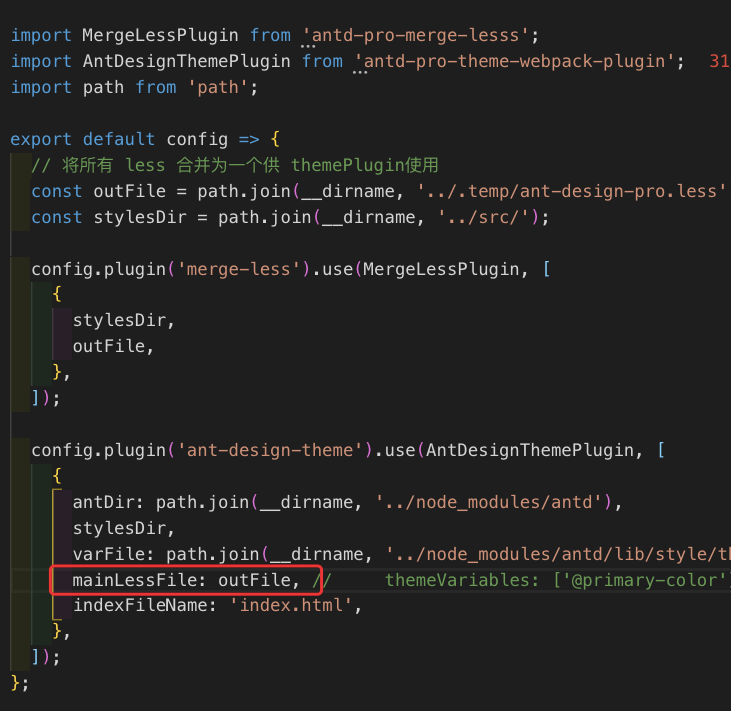Click the Chinese comment about themePlugin
The width and height of the screenshot is (731, 711).
(x=235, y=165)
